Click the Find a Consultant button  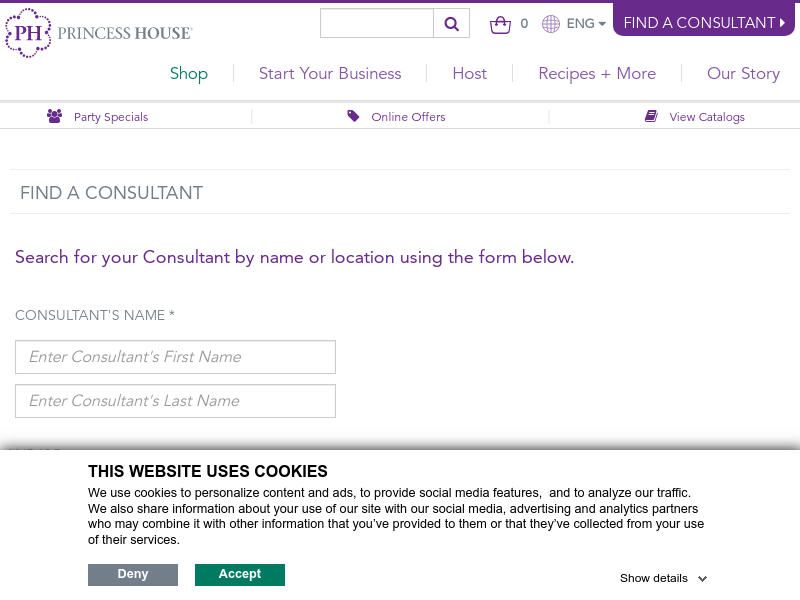[704, 22]
